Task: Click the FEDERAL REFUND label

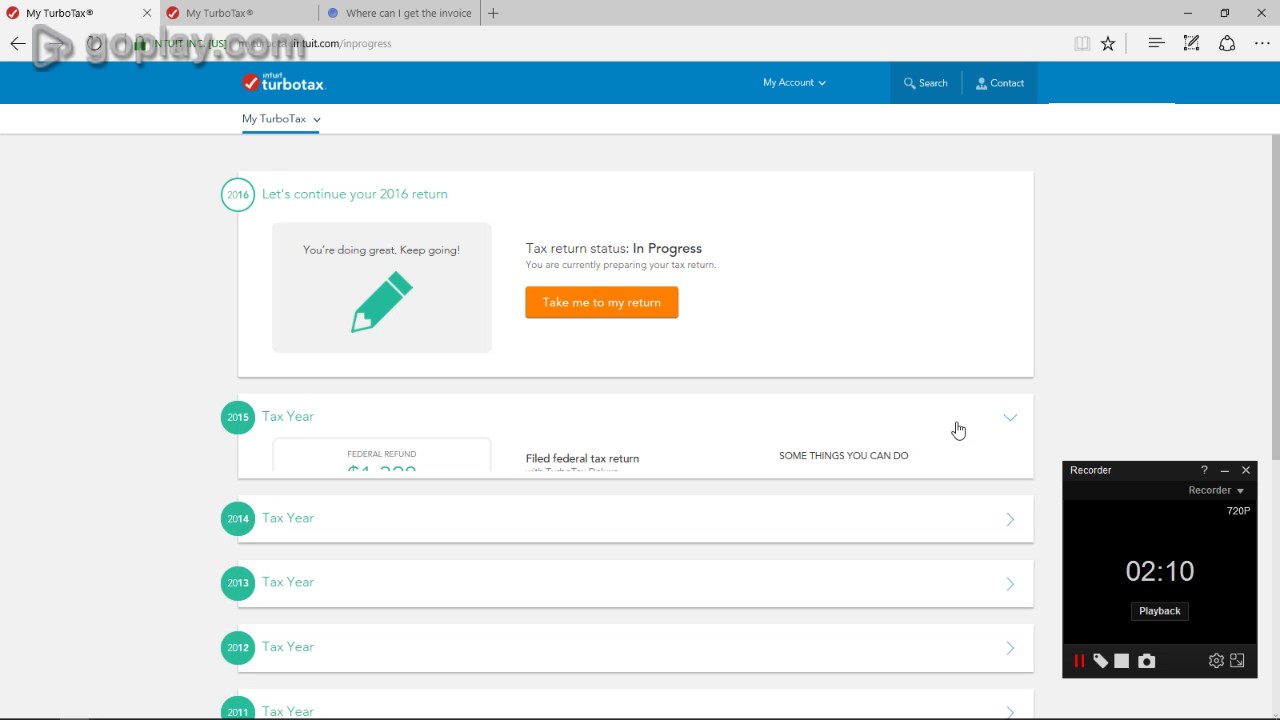Action: tap(382, 454)
